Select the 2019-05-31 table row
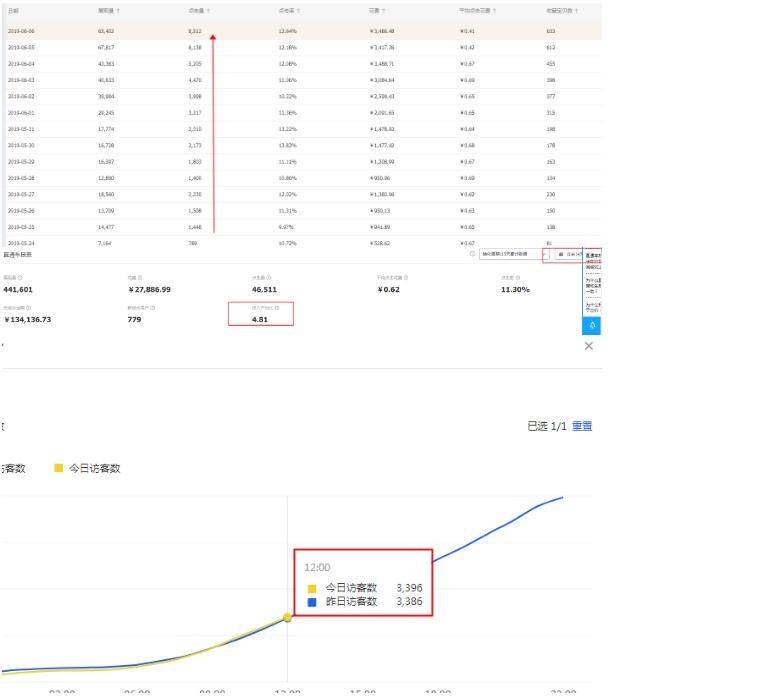Image resolution: width=757 pixels, height=697 pixels. (302, 129)
